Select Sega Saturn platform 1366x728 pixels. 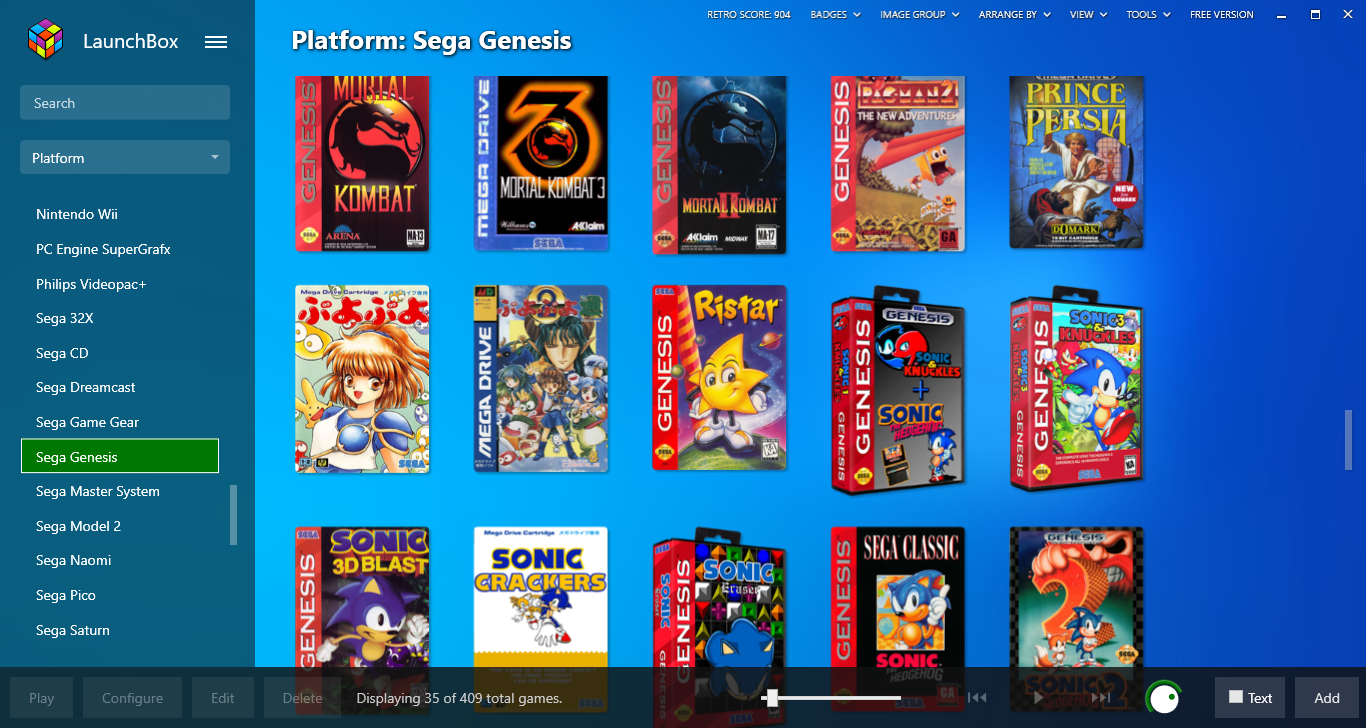(x=120, y=630)
